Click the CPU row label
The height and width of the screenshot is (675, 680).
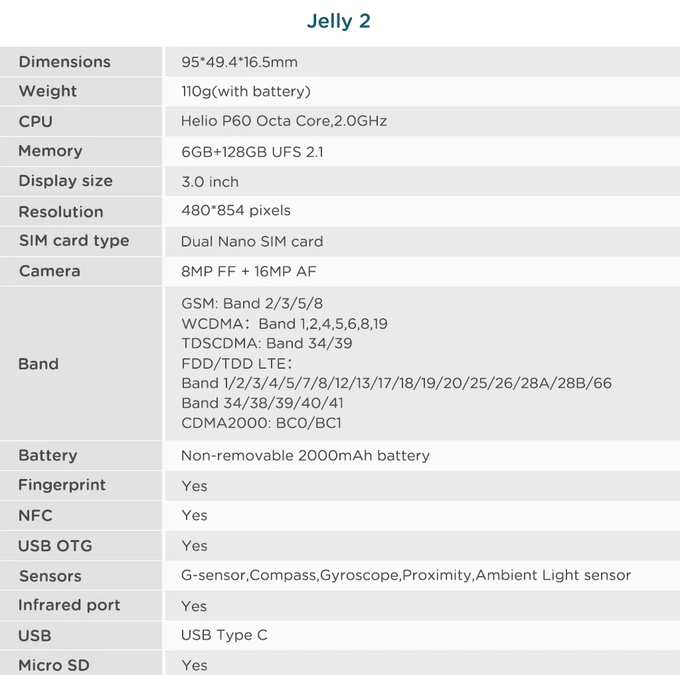36,121
